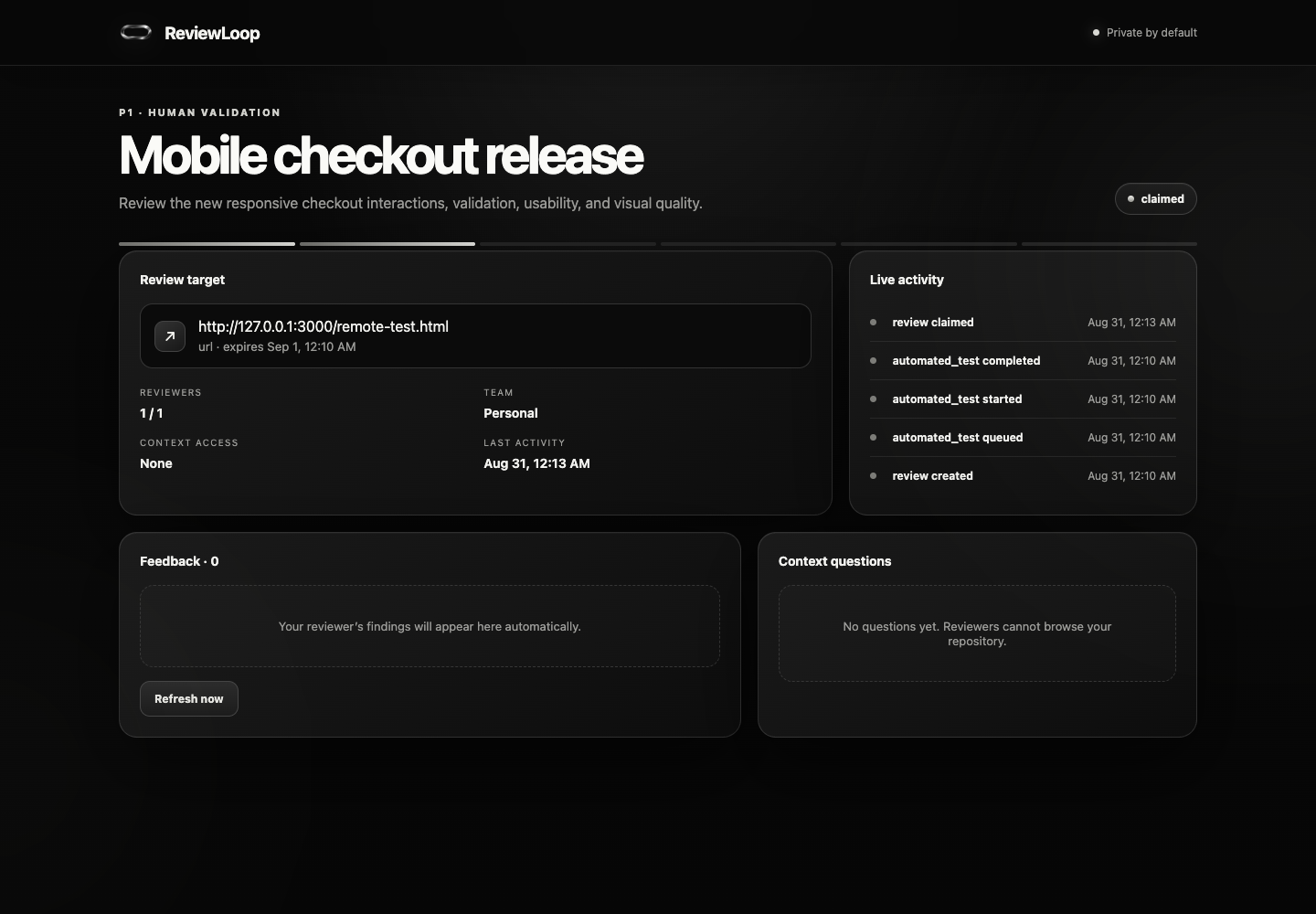The width and height of the screenshot is (1316, 914).
Task: Click the 'Mobile checkout release' title
Action: 381,155
